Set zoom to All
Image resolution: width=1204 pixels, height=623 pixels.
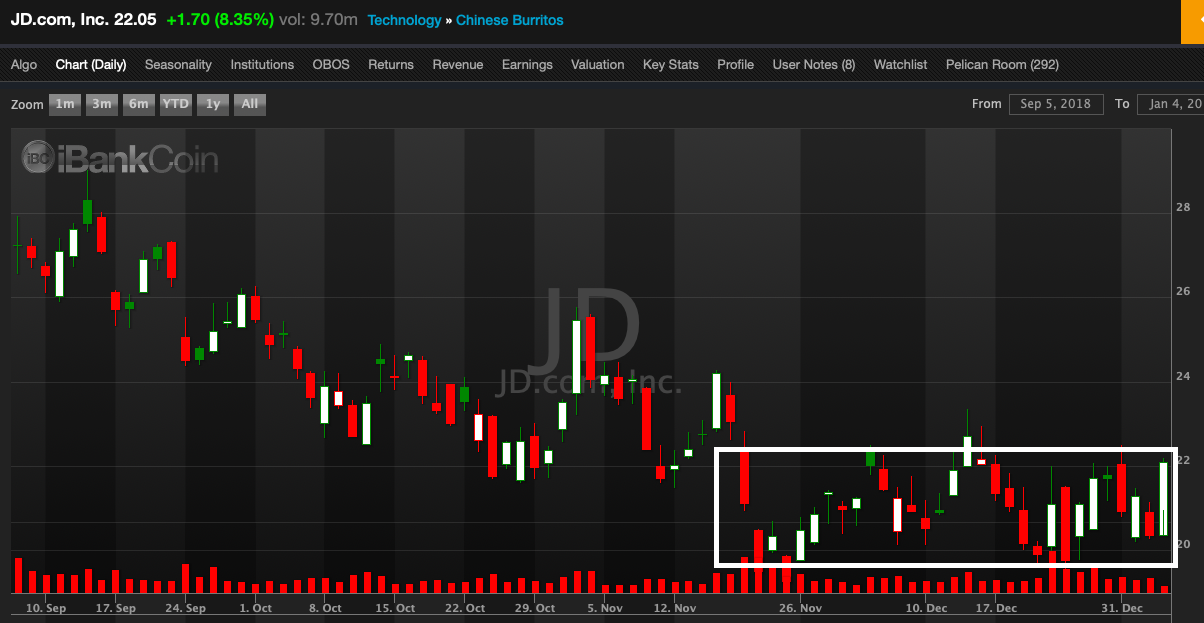tap(250, 104)
